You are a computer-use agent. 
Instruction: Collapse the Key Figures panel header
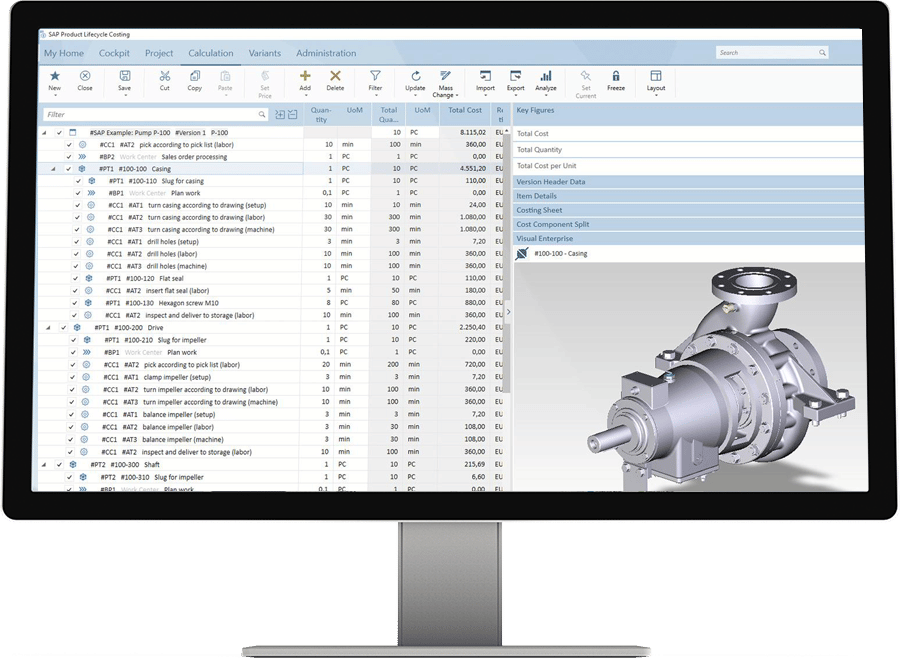point(688,110)
